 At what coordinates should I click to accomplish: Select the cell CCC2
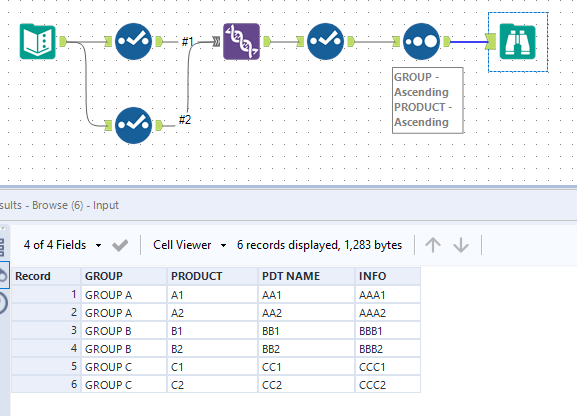point(388,385)
